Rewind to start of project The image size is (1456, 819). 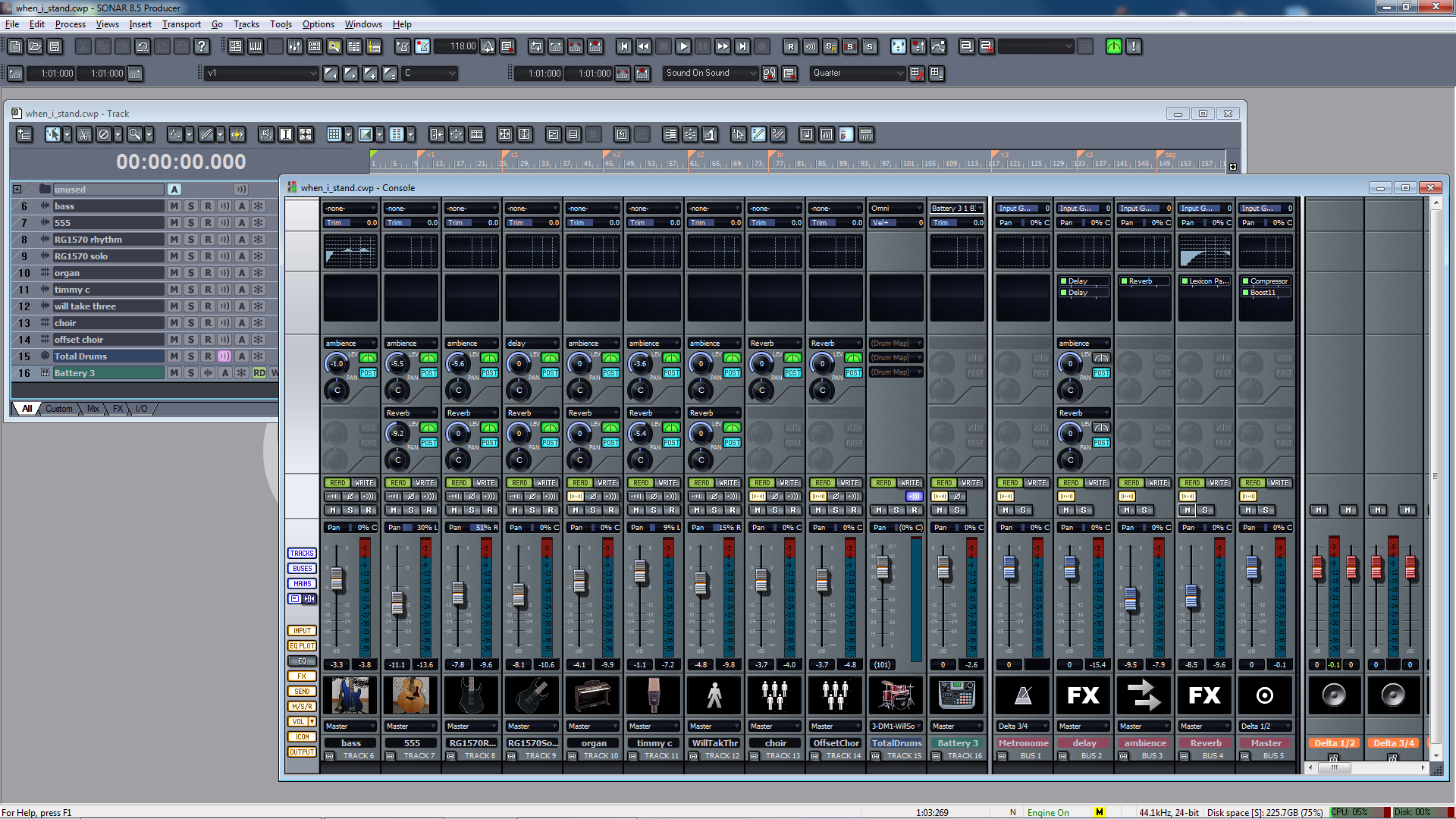(624, 46)
